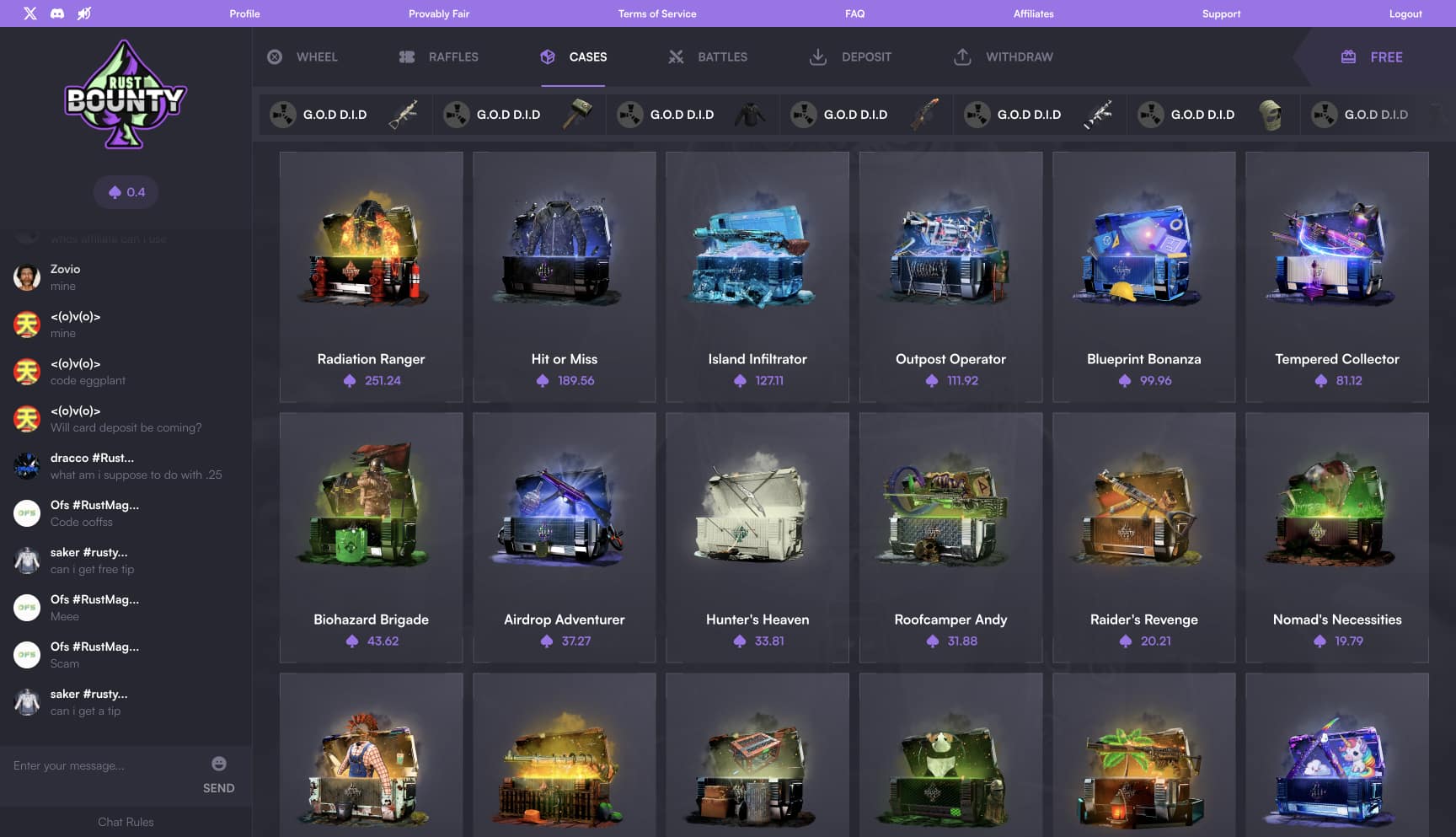Open the Raider's Revenge case
1456x837 pixels.
click(1144, 537)
